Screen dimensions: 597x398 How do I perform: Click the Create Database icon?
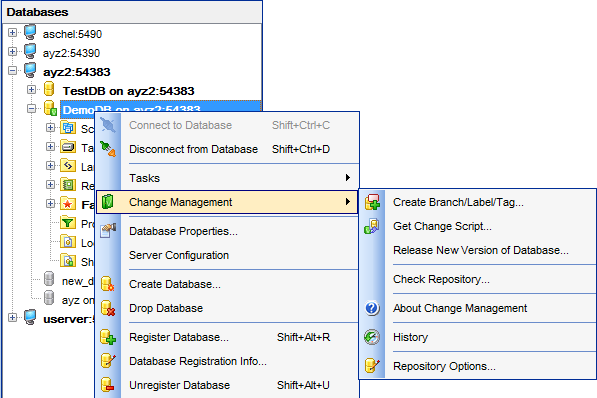[x=108, y=284]
